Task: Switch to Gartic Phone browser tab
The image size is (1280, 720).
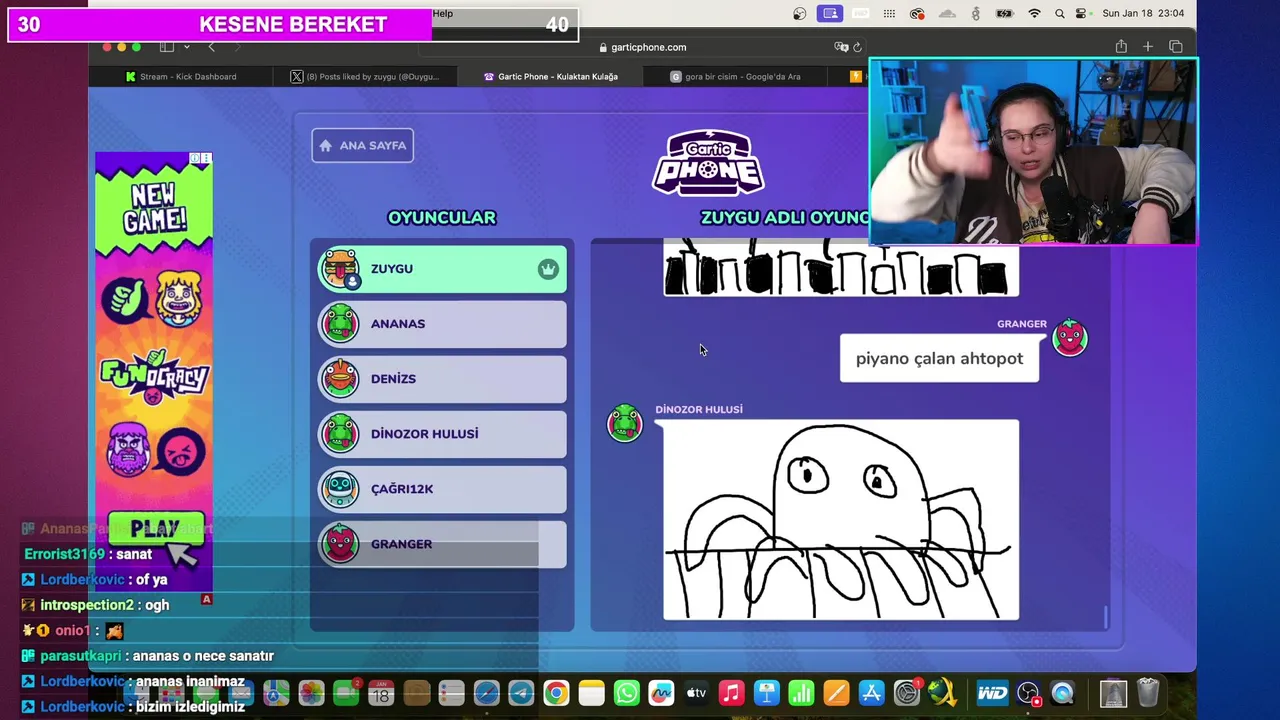Action: pos(551,76)
